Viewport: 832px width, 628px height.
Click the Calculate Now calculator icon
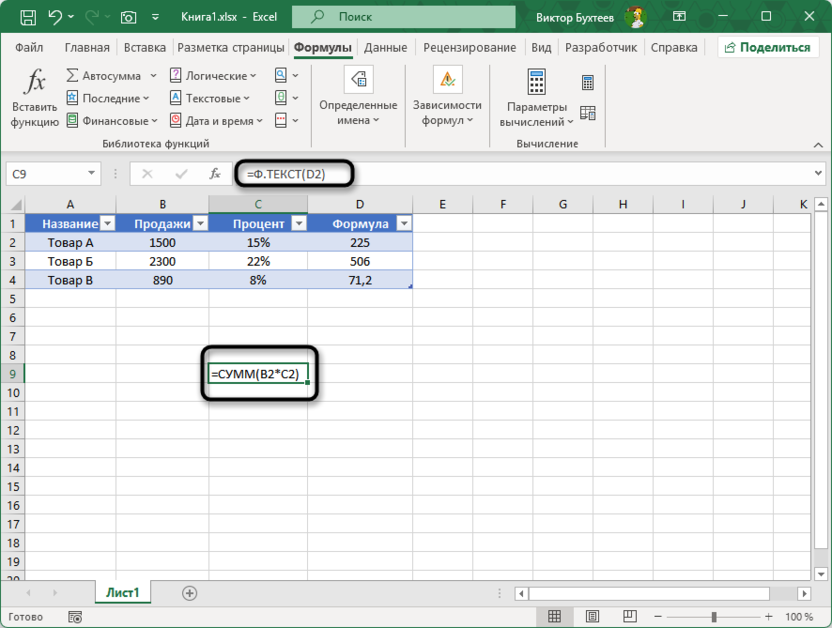(588, 83)
